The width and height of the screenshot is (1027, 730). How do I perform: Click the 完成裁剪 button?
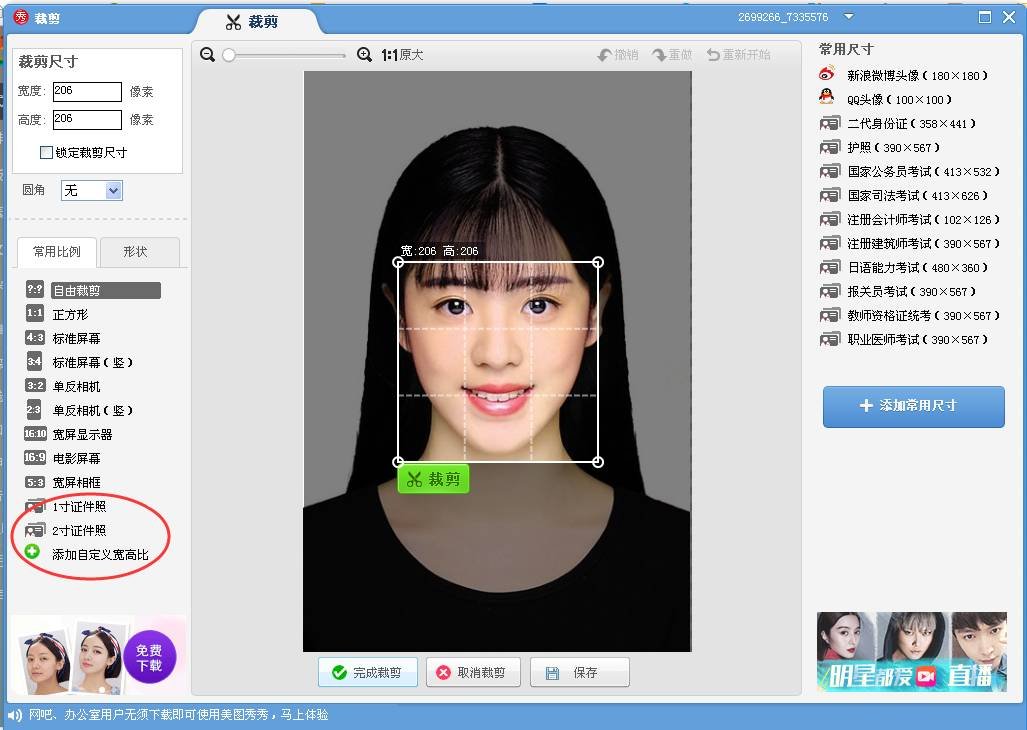tap(367, 673)
